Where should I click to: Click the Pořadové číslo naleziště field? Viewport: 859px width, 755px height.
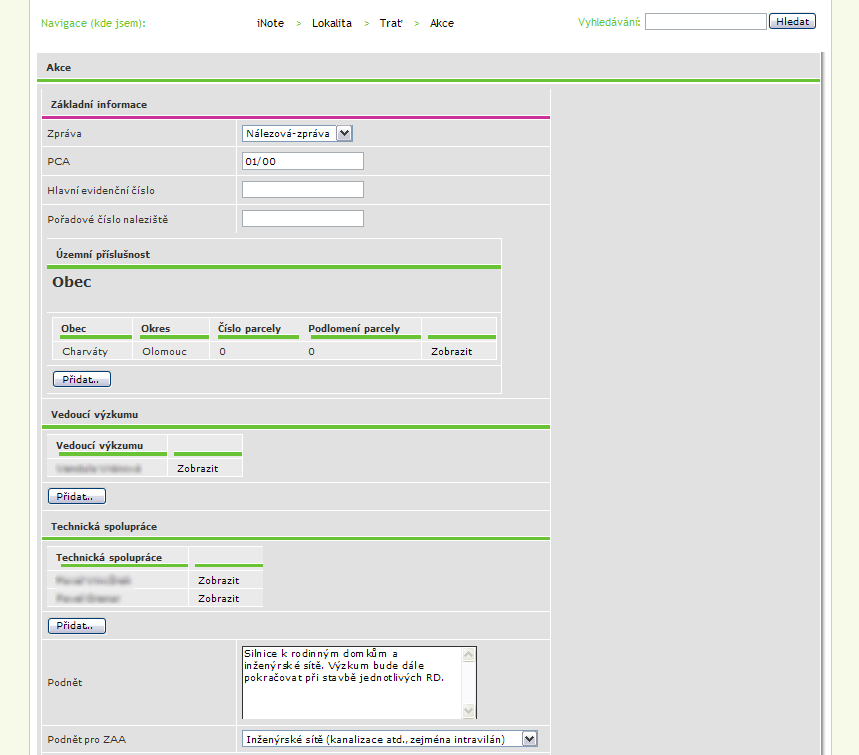click(302, 219)
